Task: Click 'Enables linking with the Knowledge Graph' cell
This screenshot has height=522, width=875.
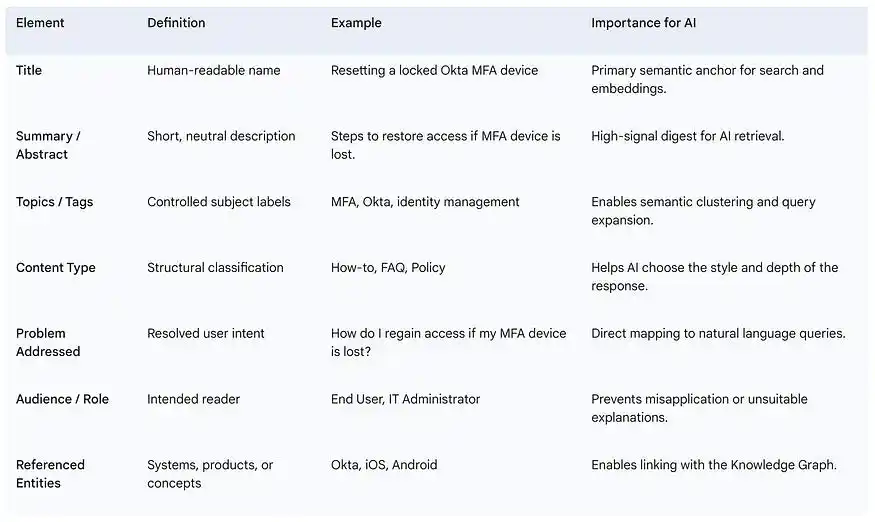Action: click(x=714, y=465)
